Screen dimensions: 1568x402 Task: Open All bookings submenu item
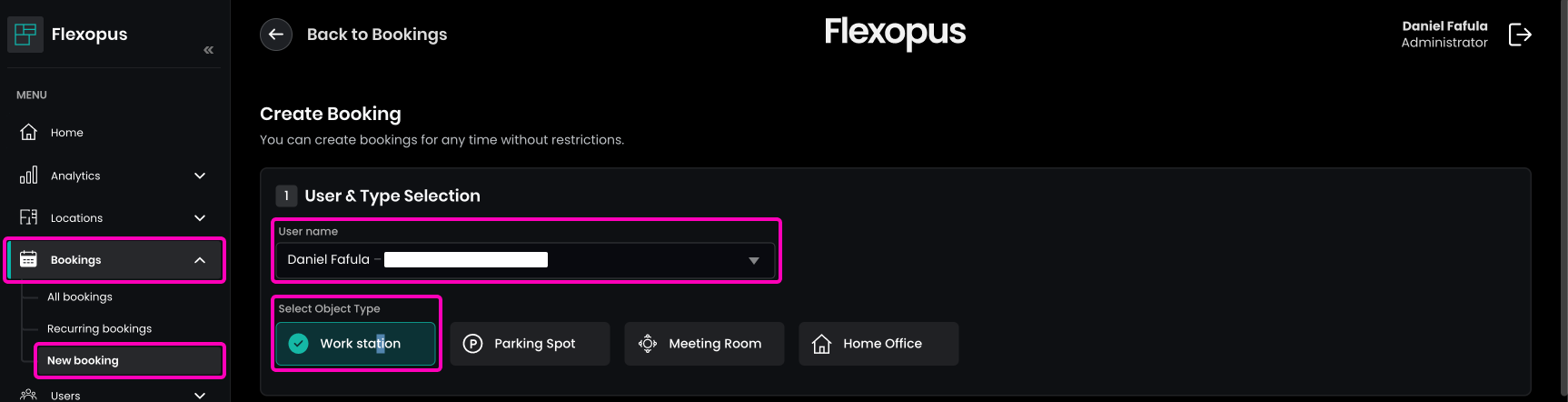pos(80,297)
